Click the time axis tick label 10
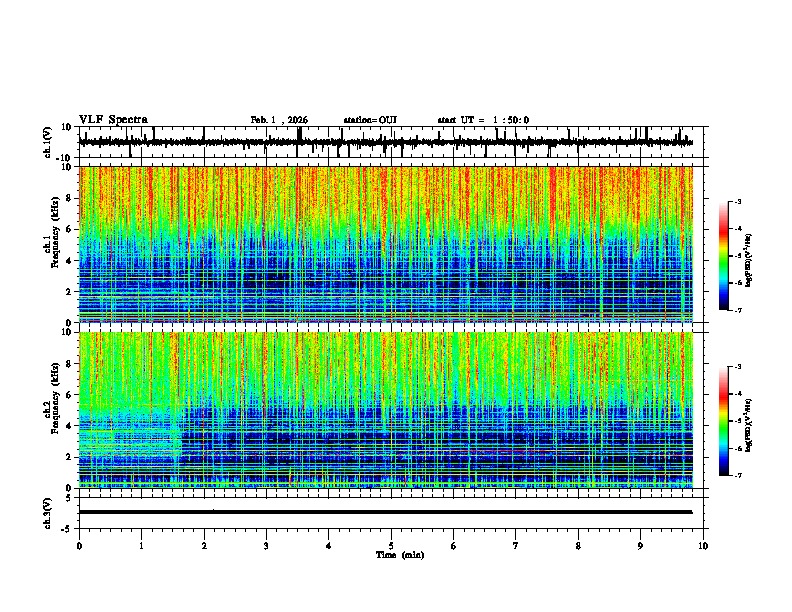The height and width of the screenshot is (612, 792). point(703,546)
